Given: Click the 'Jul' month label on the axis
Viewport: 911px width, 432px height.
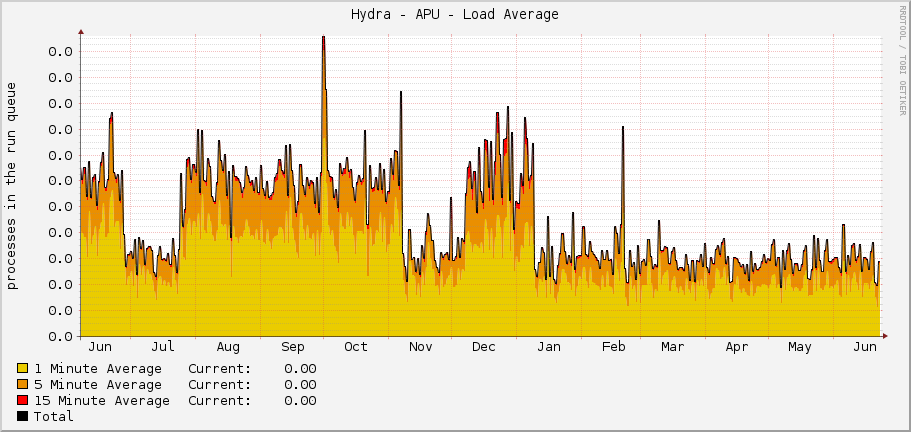Looking at the screenshot, I should (x=163, y=347).
